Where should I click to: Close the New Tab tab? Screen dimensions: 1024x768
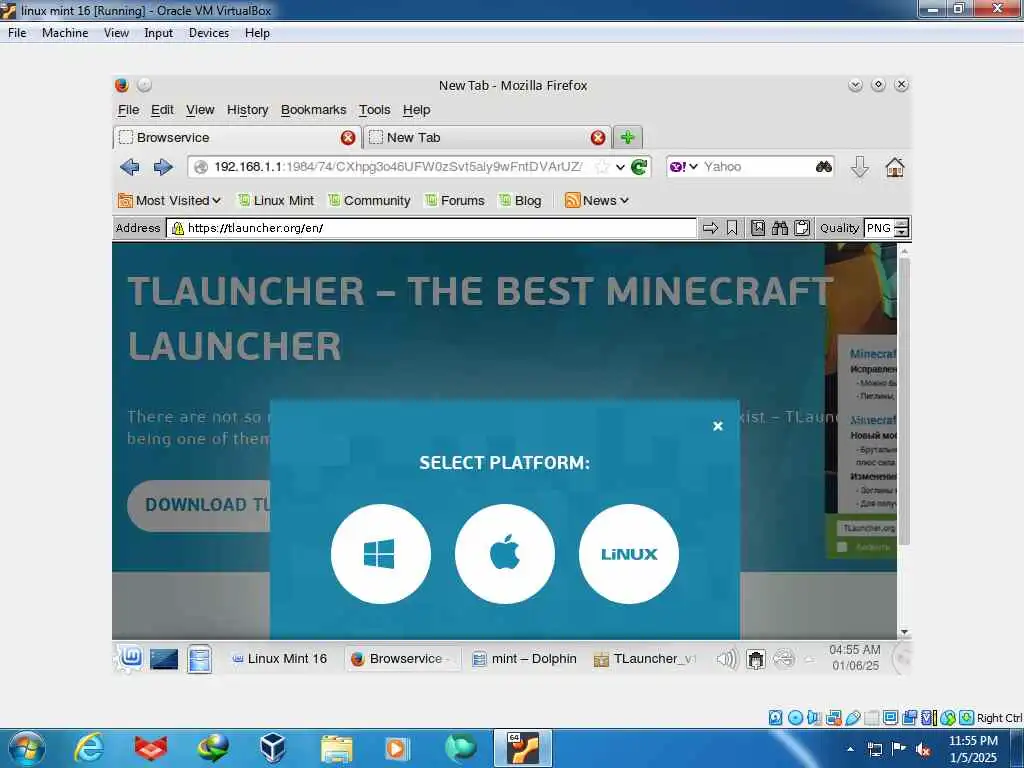coord(598,138)
